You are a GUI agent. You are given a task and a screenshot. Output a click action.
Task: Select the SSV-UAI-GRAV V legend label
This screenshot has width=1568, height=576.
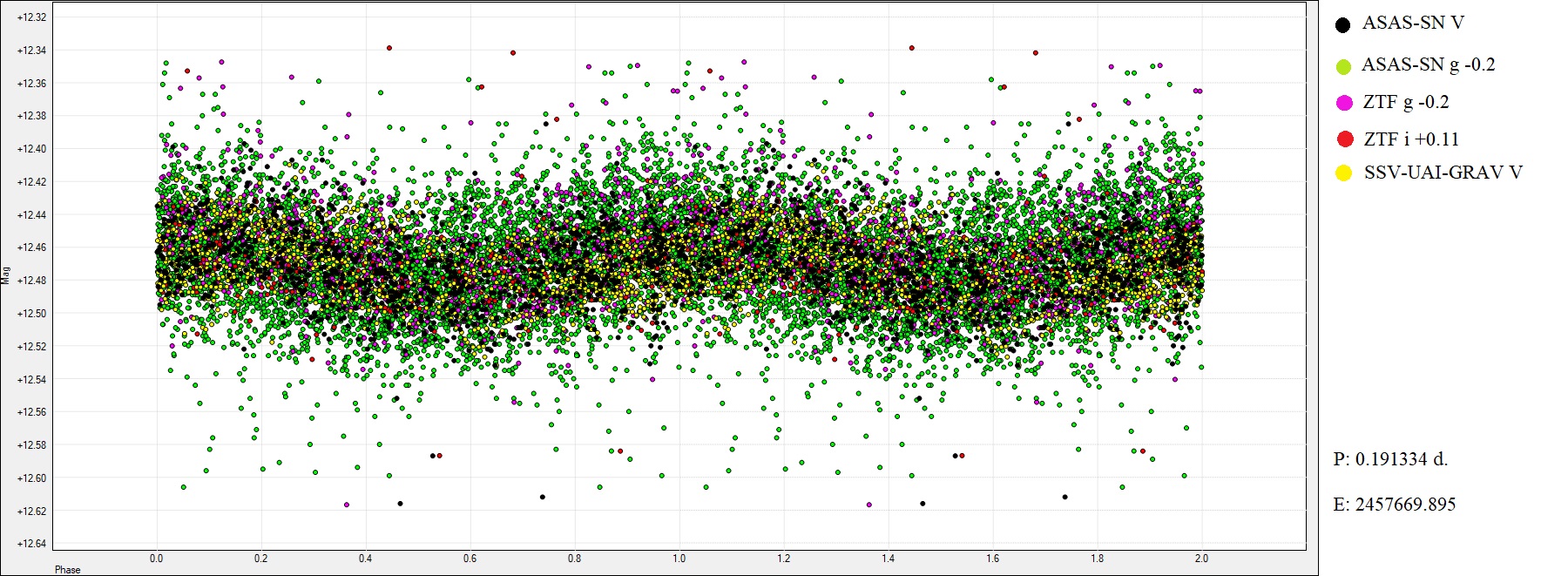coord(1443,173)
